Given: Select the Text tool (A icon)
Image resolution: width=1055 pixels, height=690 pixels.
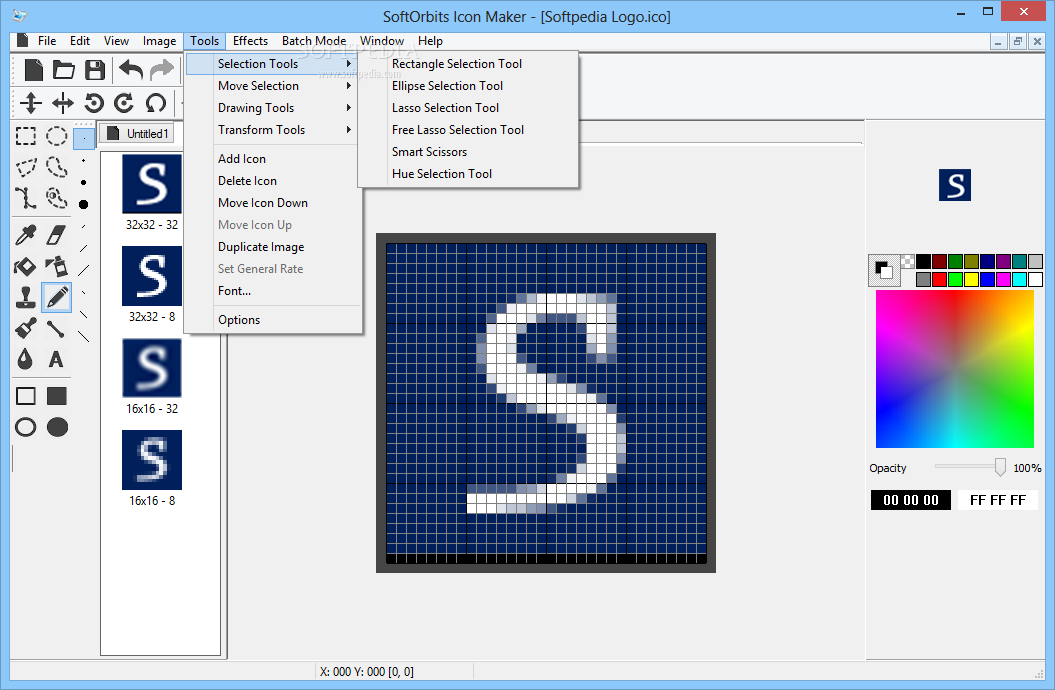Looking at the screenshot, I should 56,360.
